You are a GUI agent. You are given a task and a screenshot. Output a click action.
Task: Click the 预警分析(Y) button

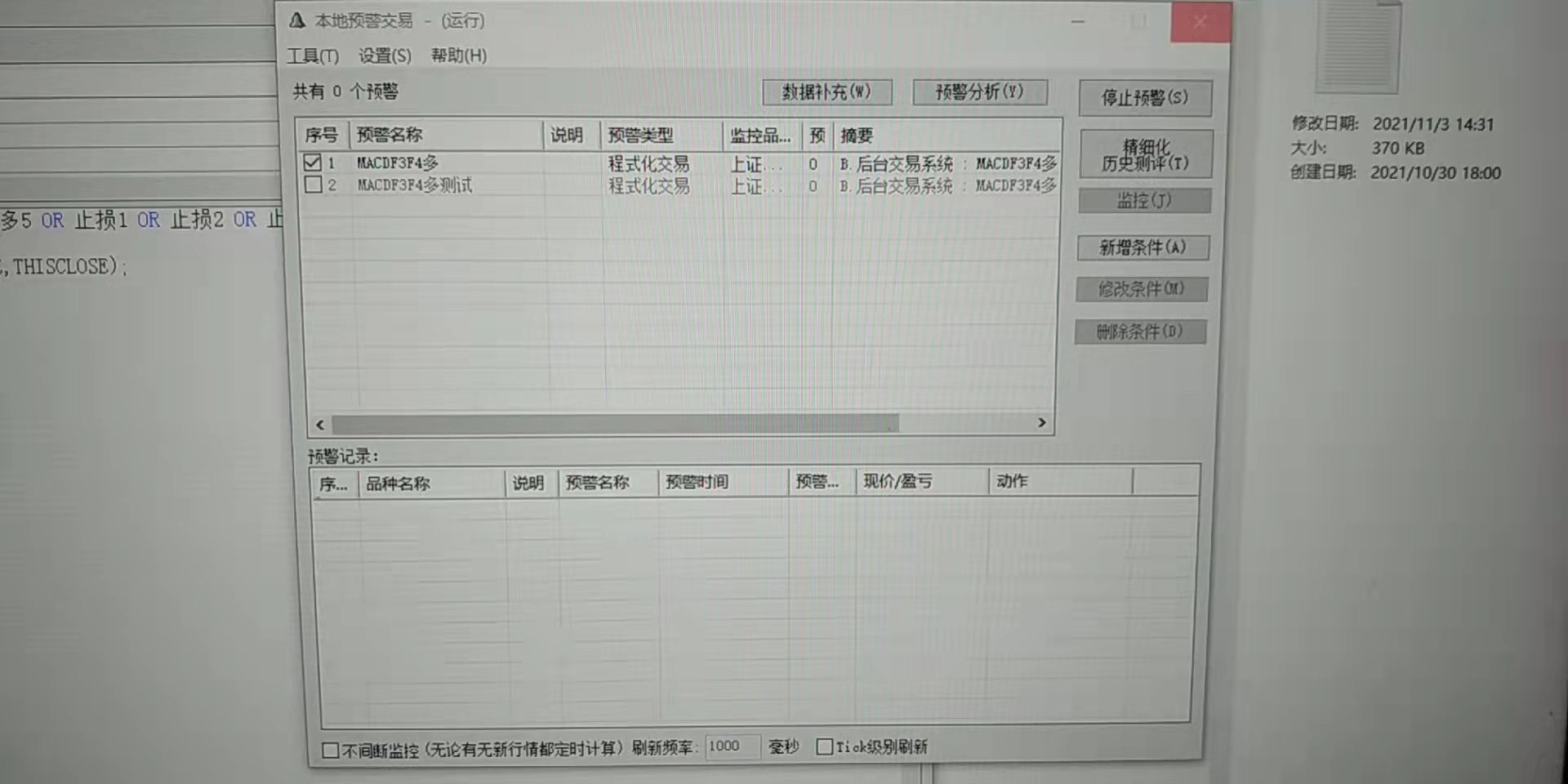(979, 91)
